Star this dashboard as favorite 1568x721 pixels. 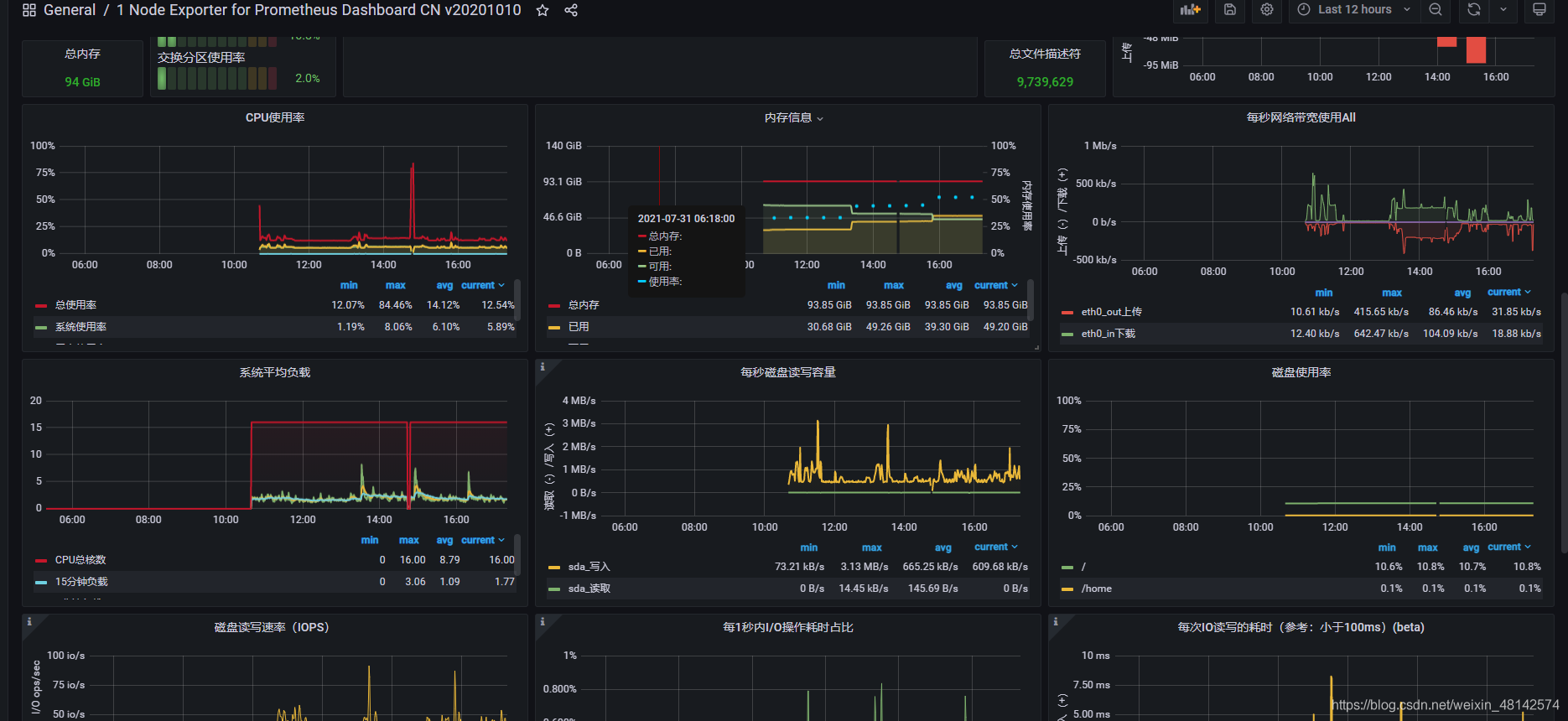543,10
